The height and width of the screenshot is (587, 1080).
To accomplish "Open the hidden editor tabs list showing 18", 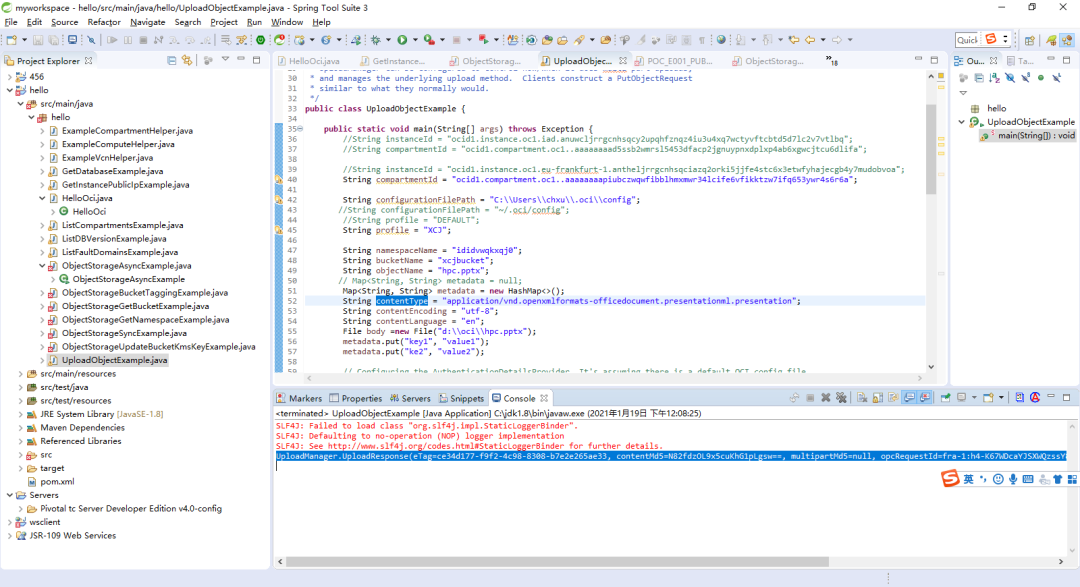I will (x=832, y=60).
